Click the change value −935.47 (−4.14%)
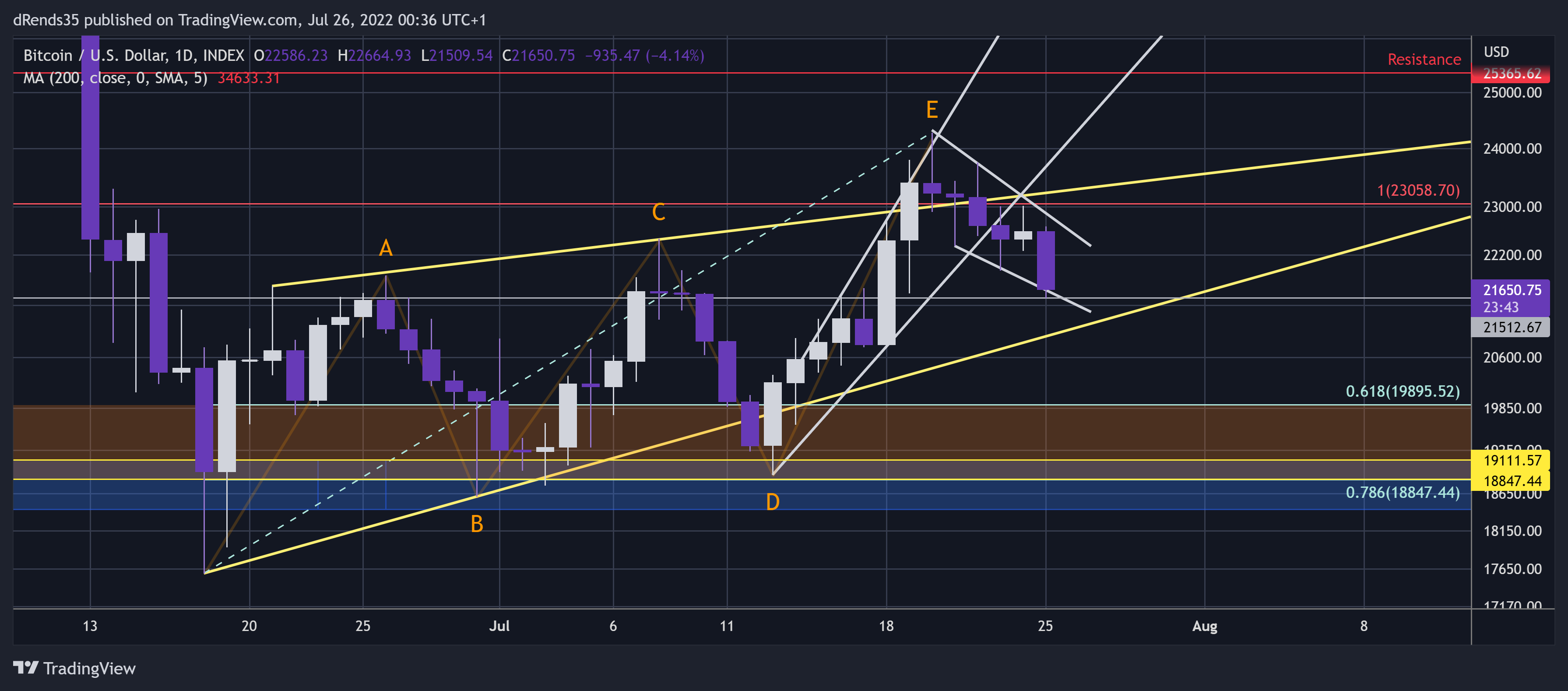 pyautogui.click(x=644, y=56)
